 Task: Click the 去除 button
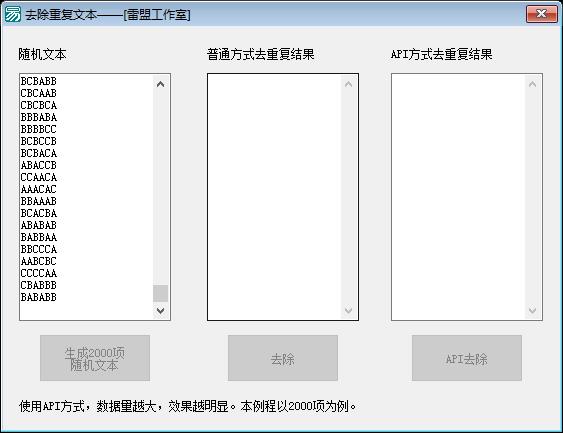point(283,358)
